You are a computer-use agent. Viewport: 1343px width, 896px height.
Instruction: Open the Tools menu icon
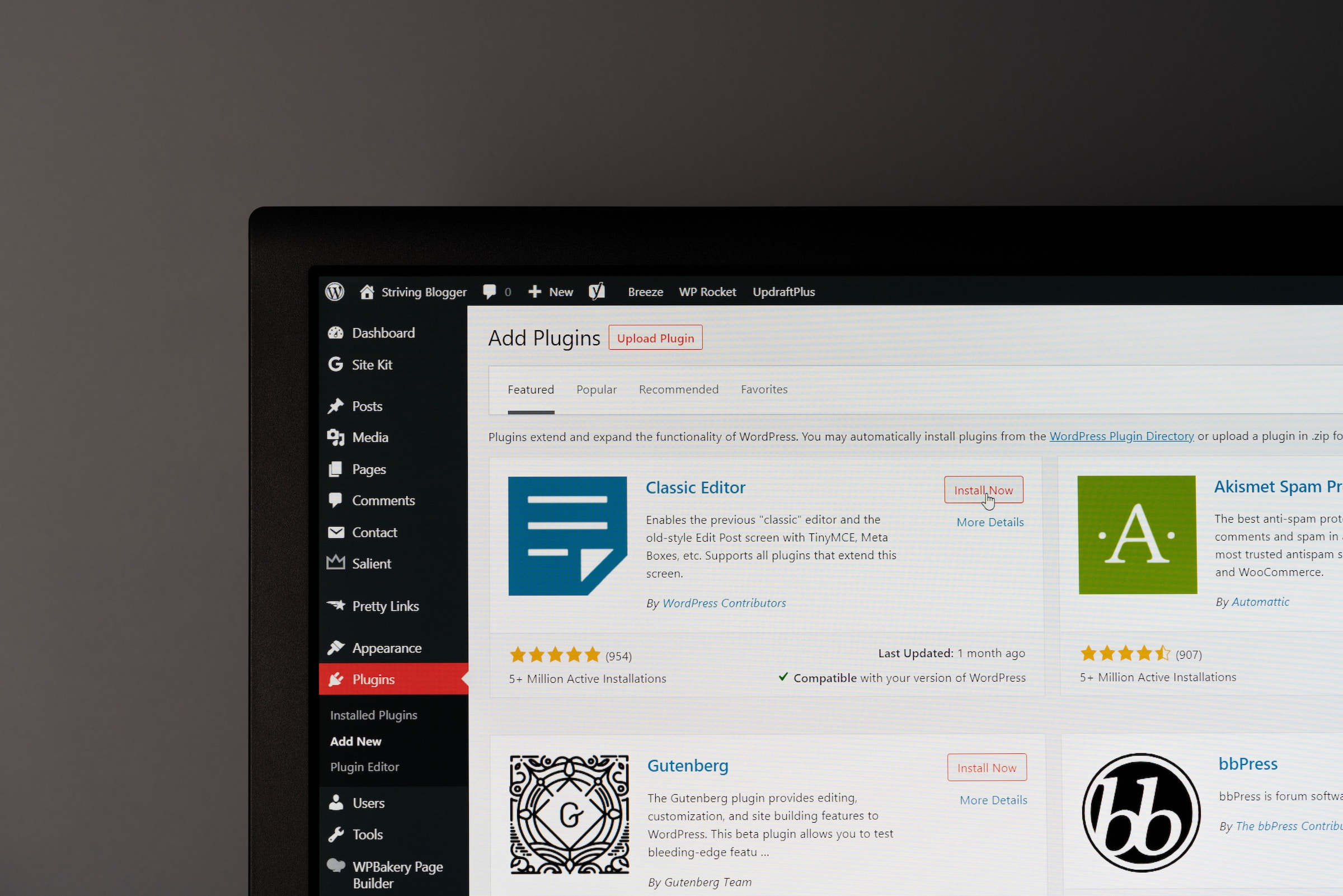coord(335,834)
